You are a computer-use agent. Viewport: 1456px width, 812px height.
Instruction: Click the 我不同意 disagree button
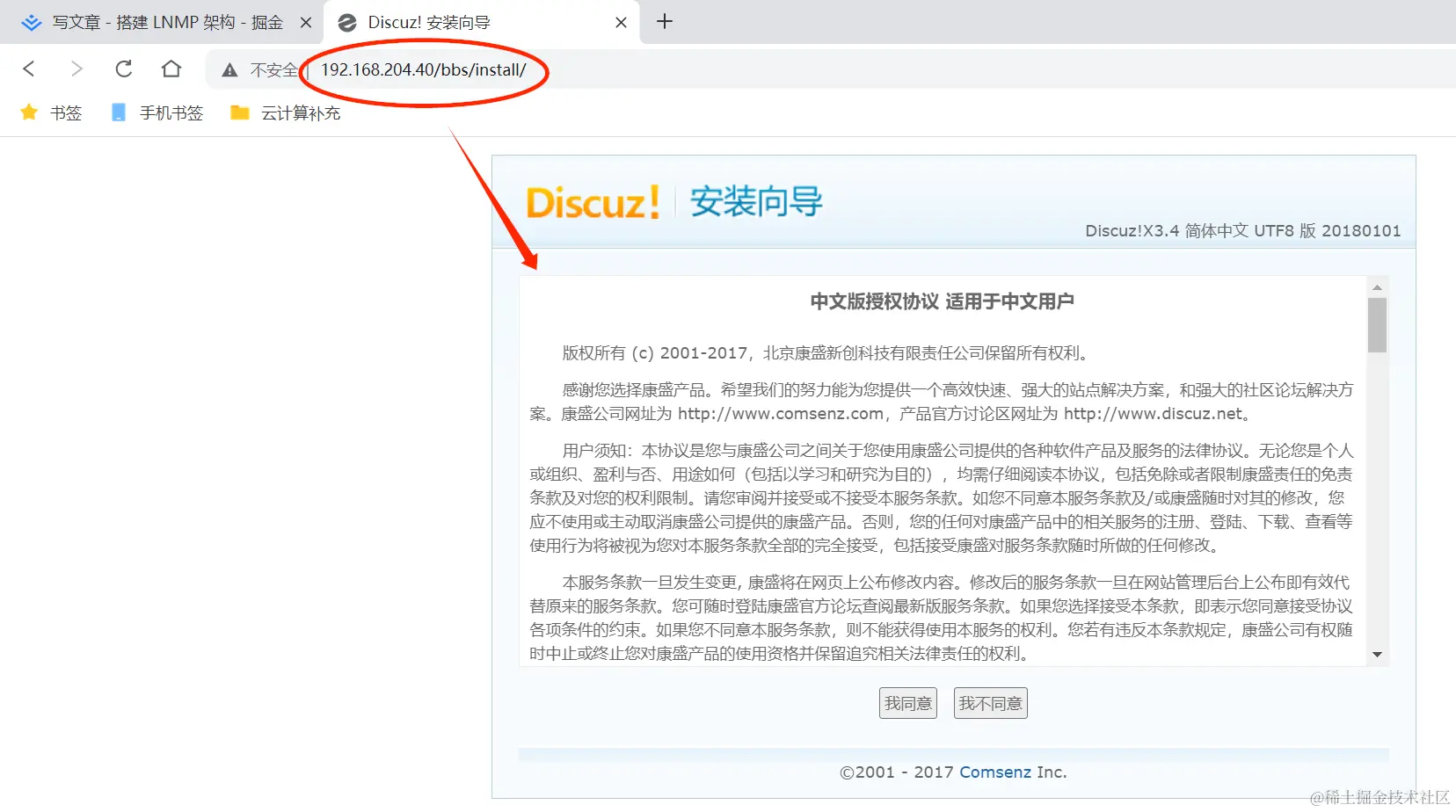coord(991,703)
